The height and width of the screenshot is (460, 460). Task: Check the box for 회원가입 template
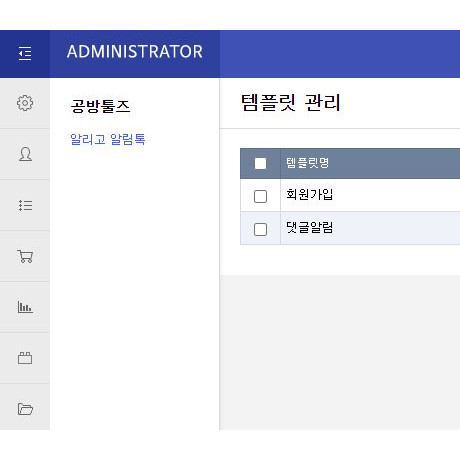point(260,196)
